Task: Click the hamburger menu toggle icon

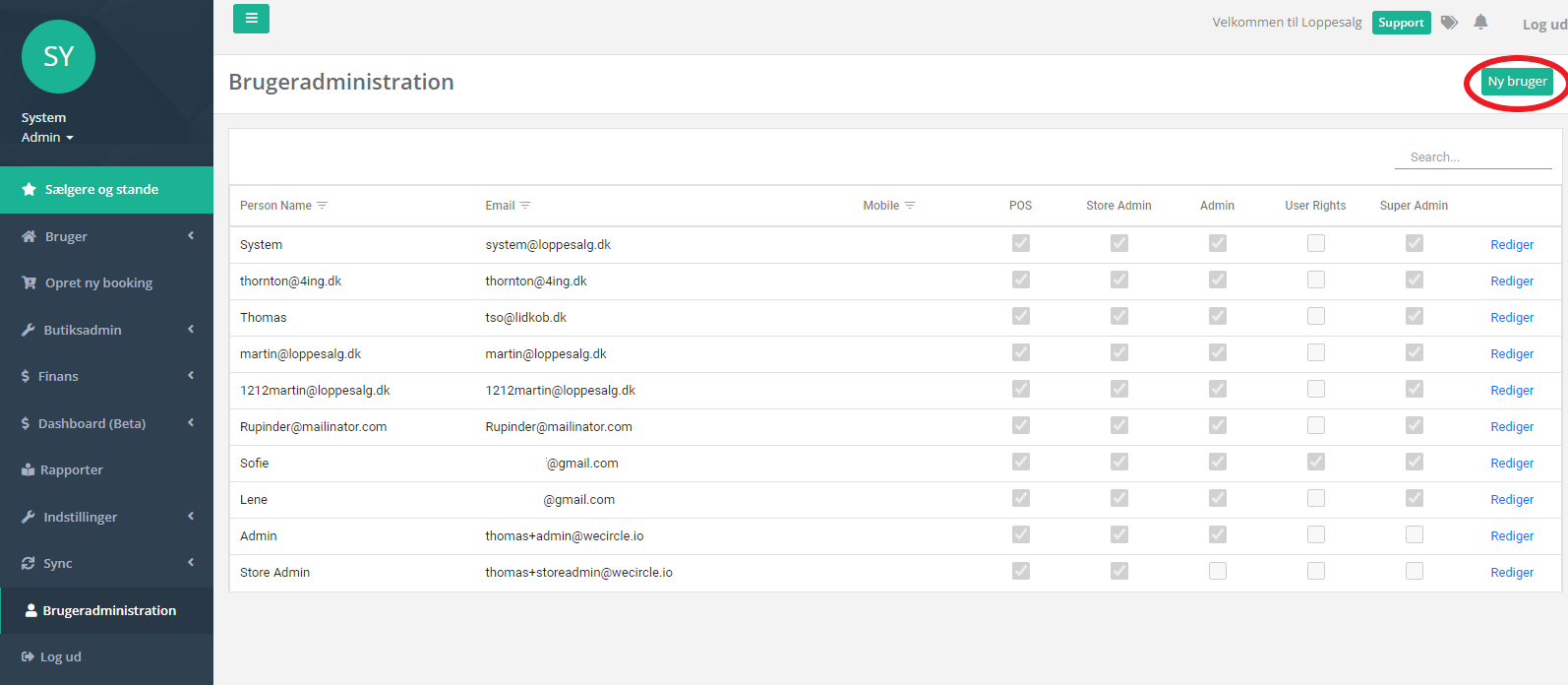Action: [x=251, y=19]
